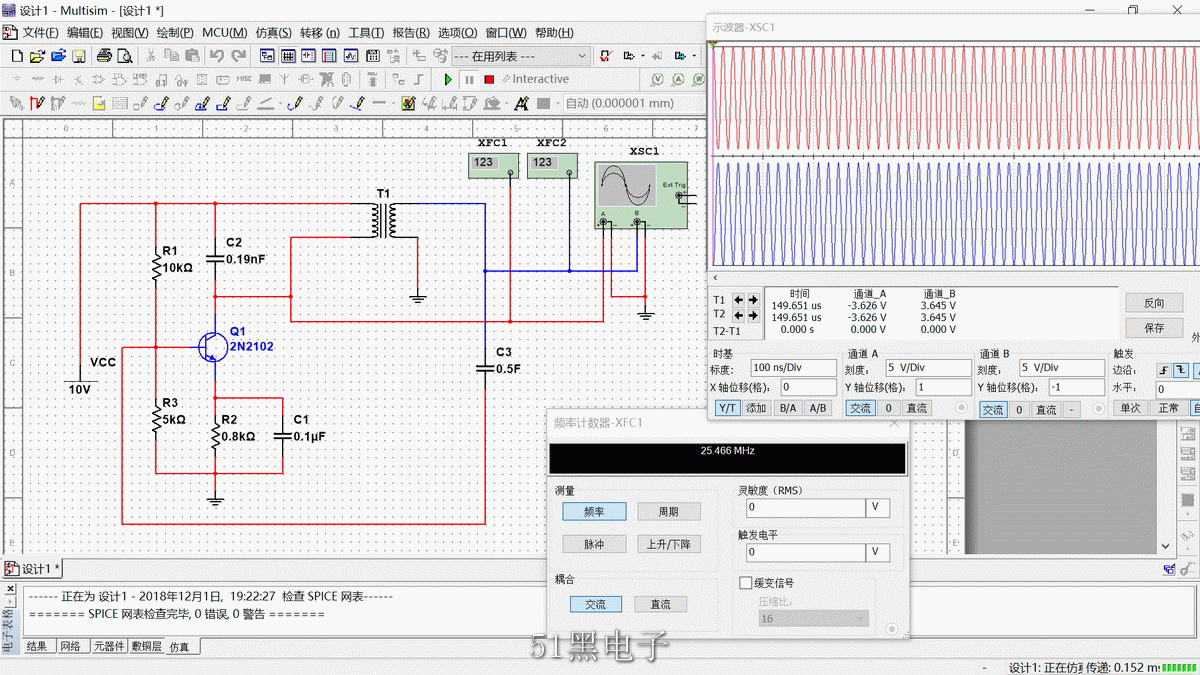This screenshot has width=1200, height=675.
Task: Open 编辑(E) menu
Action: pyautogui.click(x=84, y=32)
